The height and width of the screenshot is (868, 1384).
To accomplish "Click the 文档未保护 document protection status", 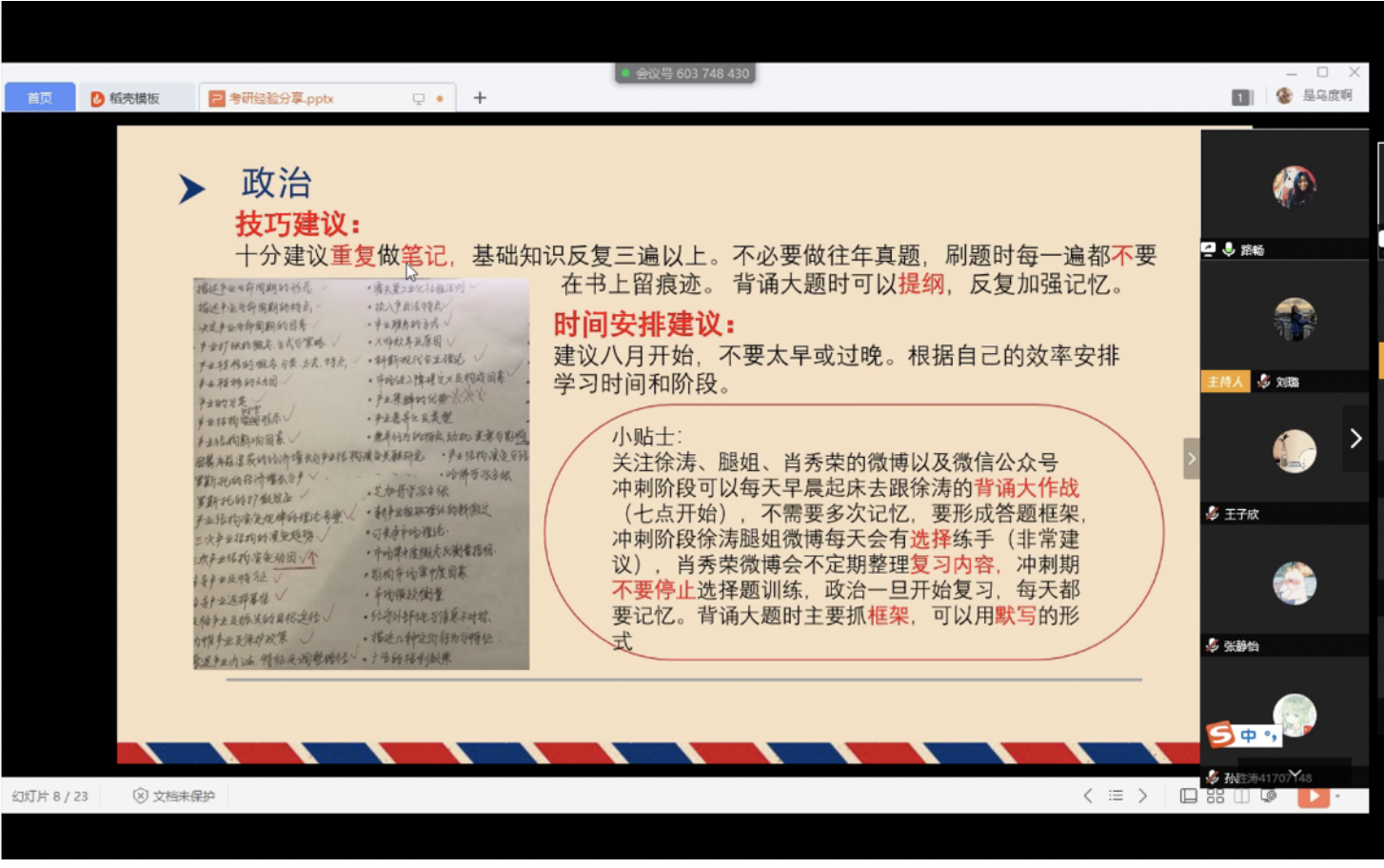I will pos(174,796).
